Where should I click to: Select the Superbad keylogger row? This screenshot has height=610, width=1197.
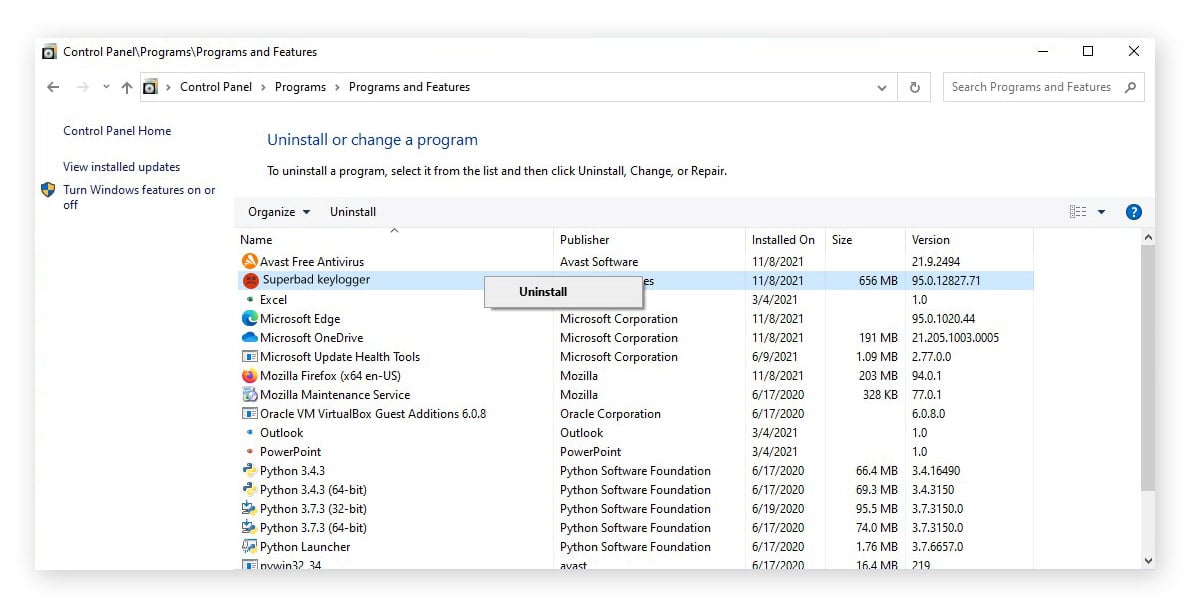pos(635,280)
